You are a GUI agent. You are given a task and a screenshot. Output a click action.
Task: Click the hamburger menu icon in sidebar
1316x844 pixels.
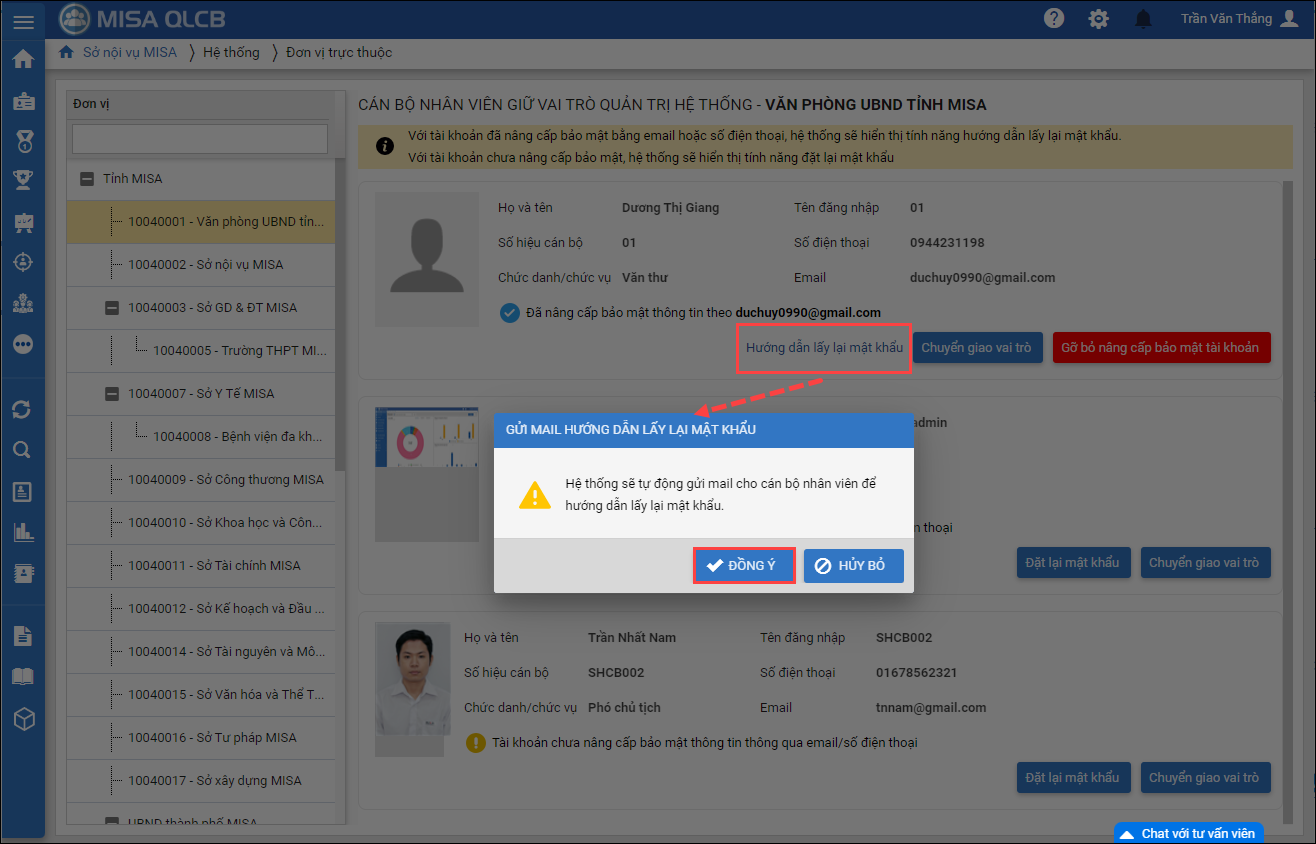22,22
